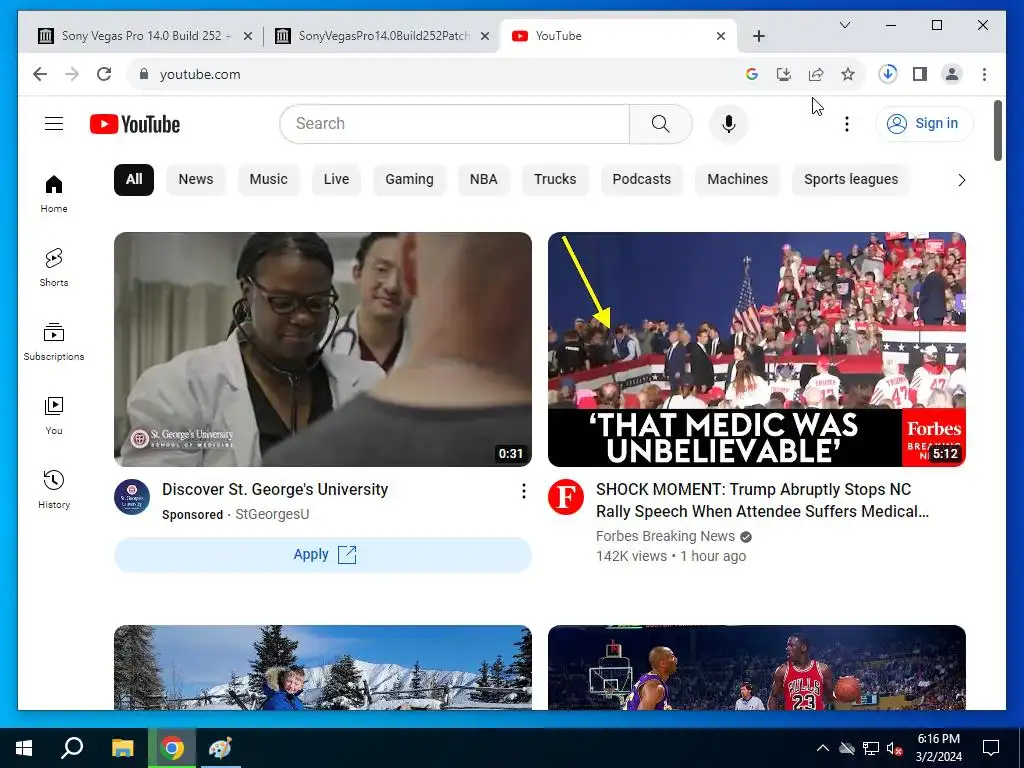Screen dimensions: 1024x768
Task: Open Forbes Breaking News channel avatar
Action: coord(566,497)
